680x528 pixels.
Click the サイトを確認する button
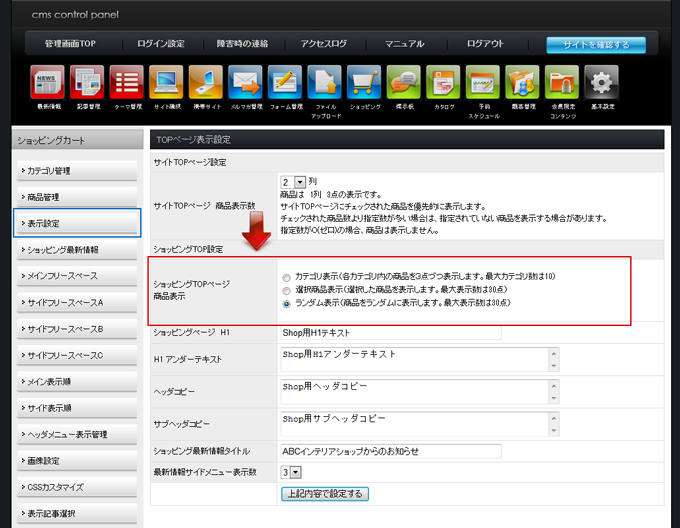pos(595,45)
